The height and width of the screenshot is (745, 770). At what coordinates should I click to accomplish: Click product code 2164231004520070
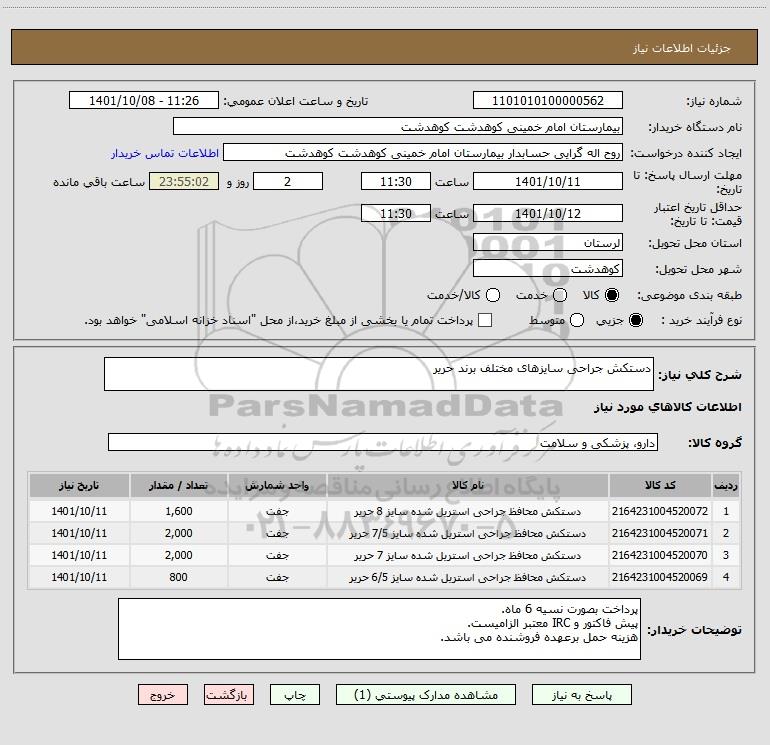click(x=660, y=555)
